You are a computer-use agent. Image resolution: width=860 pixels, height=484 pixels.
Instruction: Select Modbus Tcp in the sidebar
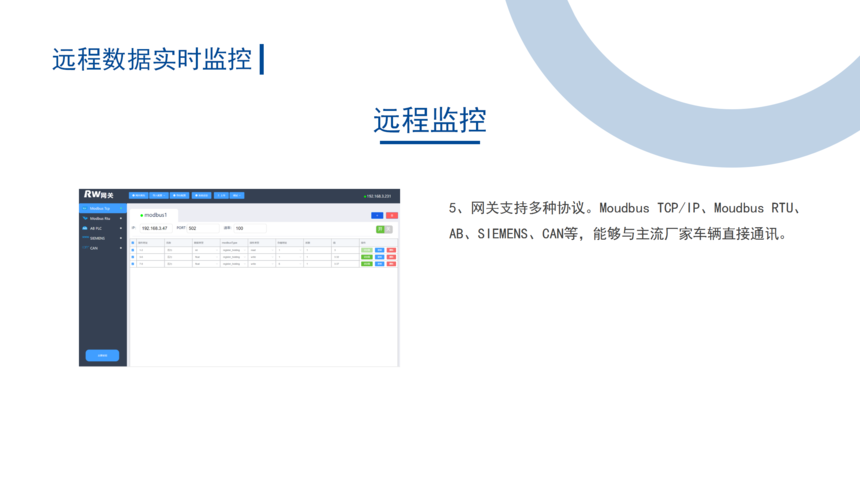pos(100,208)
